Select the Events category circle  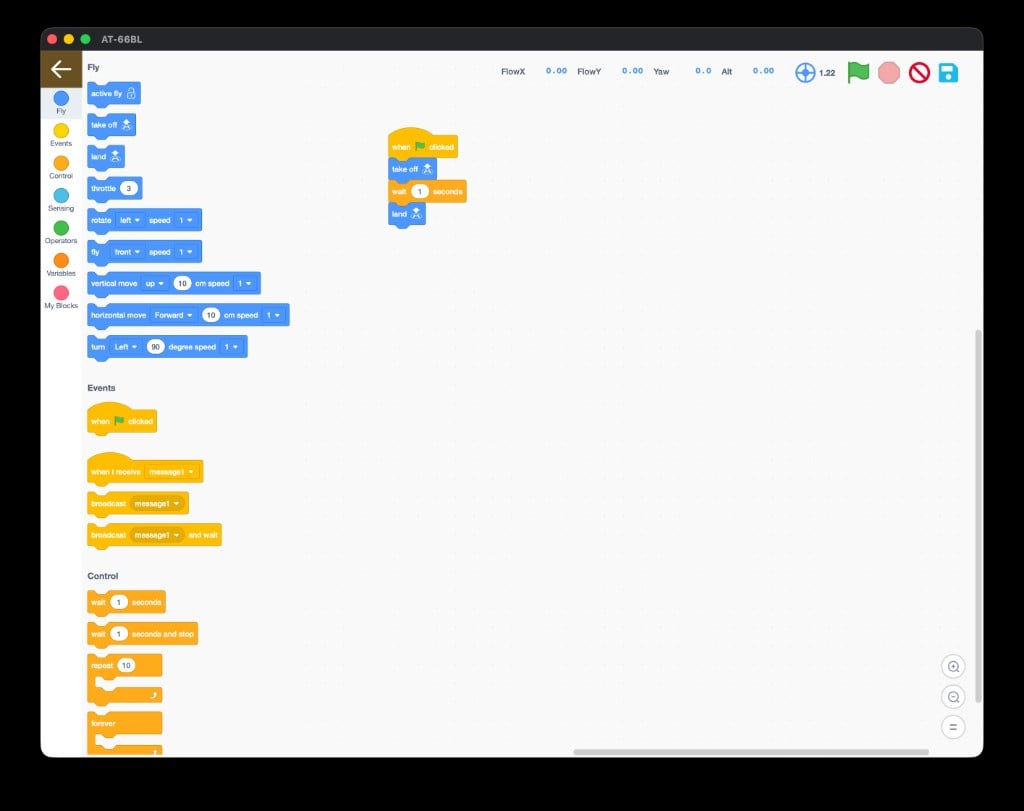61,131
